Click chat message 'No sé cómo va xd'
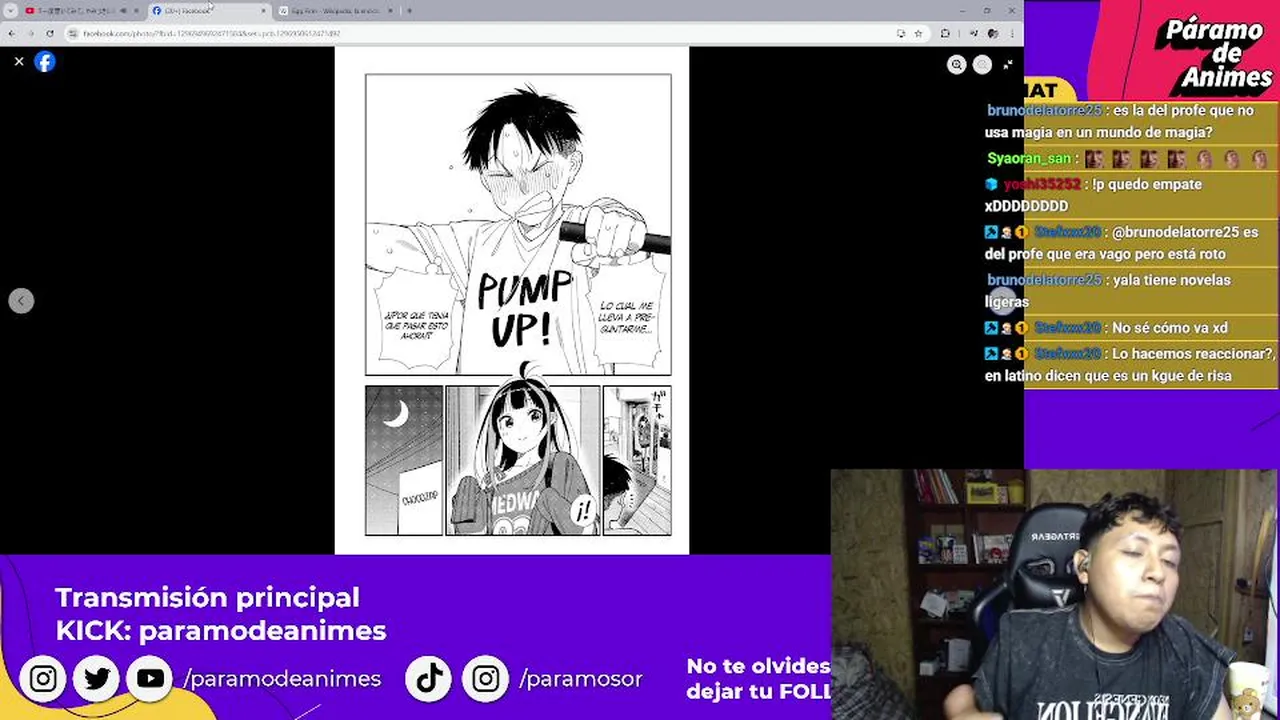Image resolution: width=1280 pixels, height=720 pixels. (1169, 328)
